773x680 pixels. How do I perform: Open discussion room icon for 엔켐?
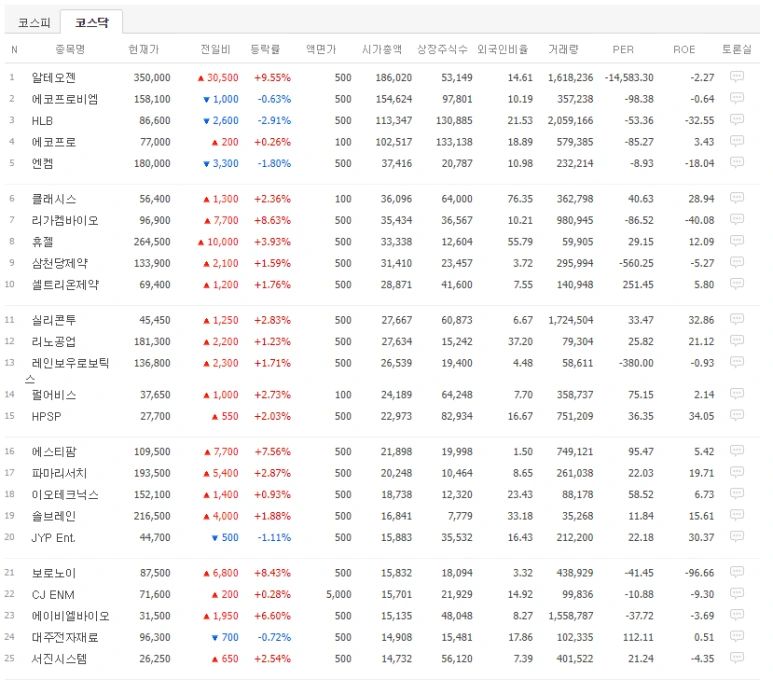tap(737, 162)
